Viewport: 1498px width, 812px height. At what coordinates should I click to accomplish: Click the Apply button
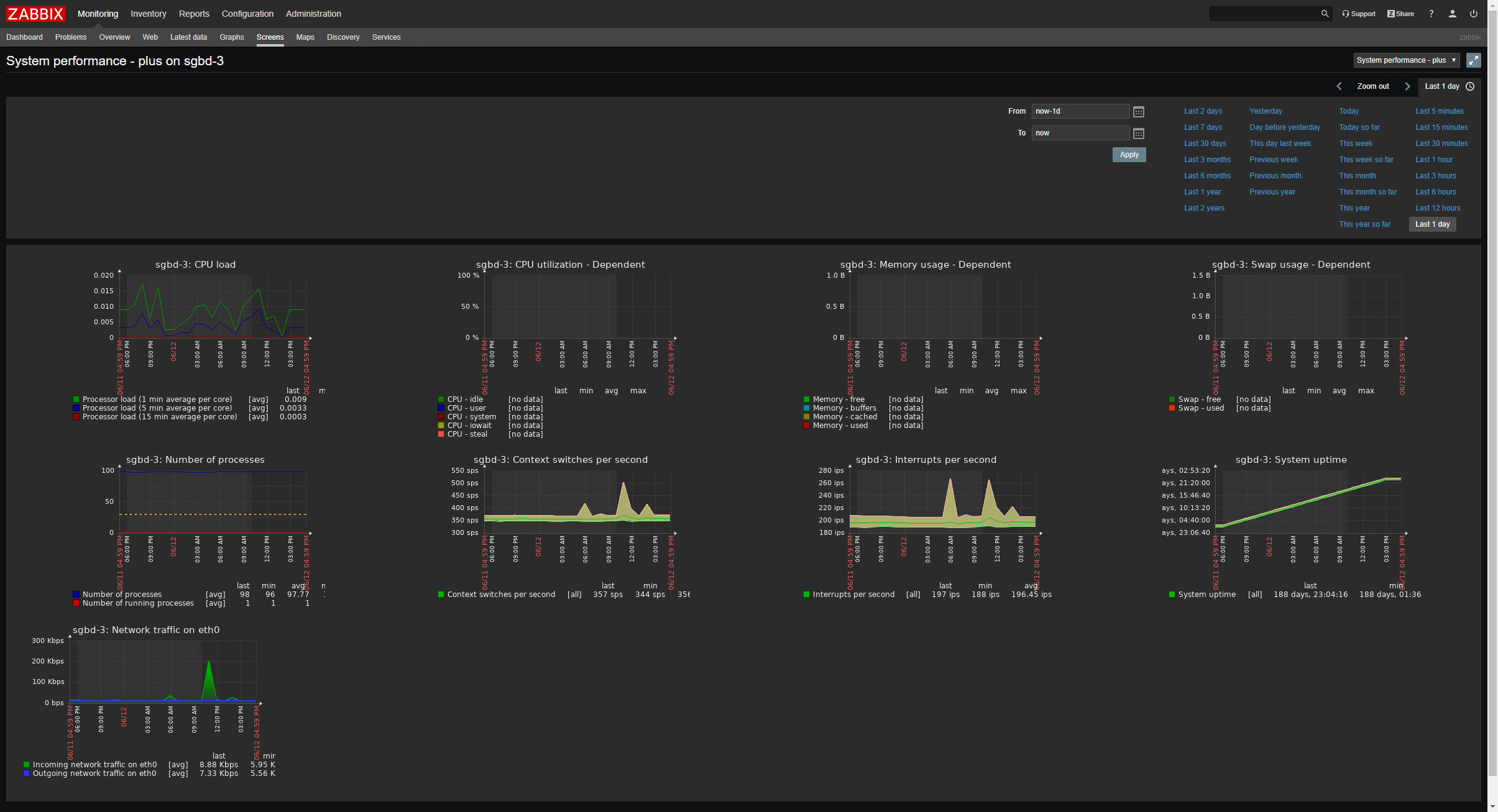(x=1129, y=155)
